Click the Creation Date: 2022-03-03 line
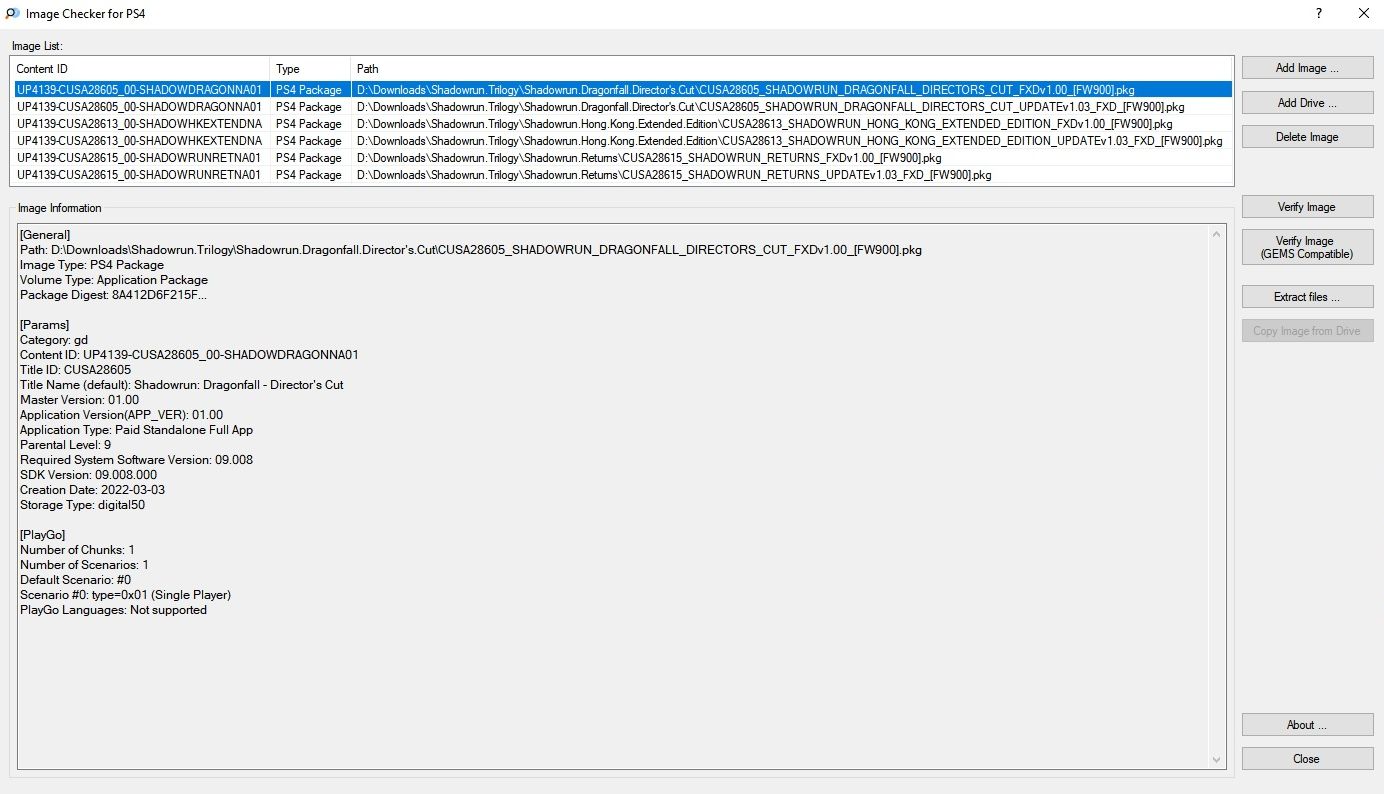Image resolution: width=1384 pixels, height=794 pixels. (x=93, y=490)
